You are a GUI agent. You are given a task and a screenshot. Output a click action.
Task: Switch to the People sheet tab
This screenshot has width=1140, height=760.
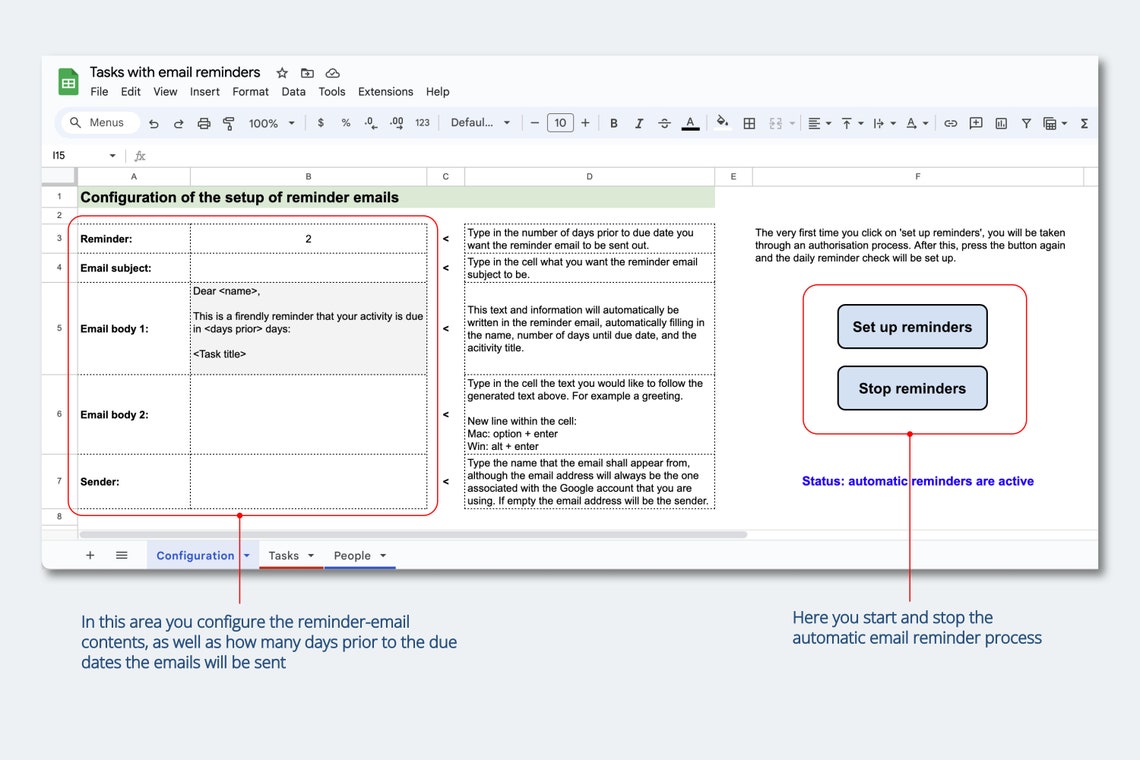[352, 556]
